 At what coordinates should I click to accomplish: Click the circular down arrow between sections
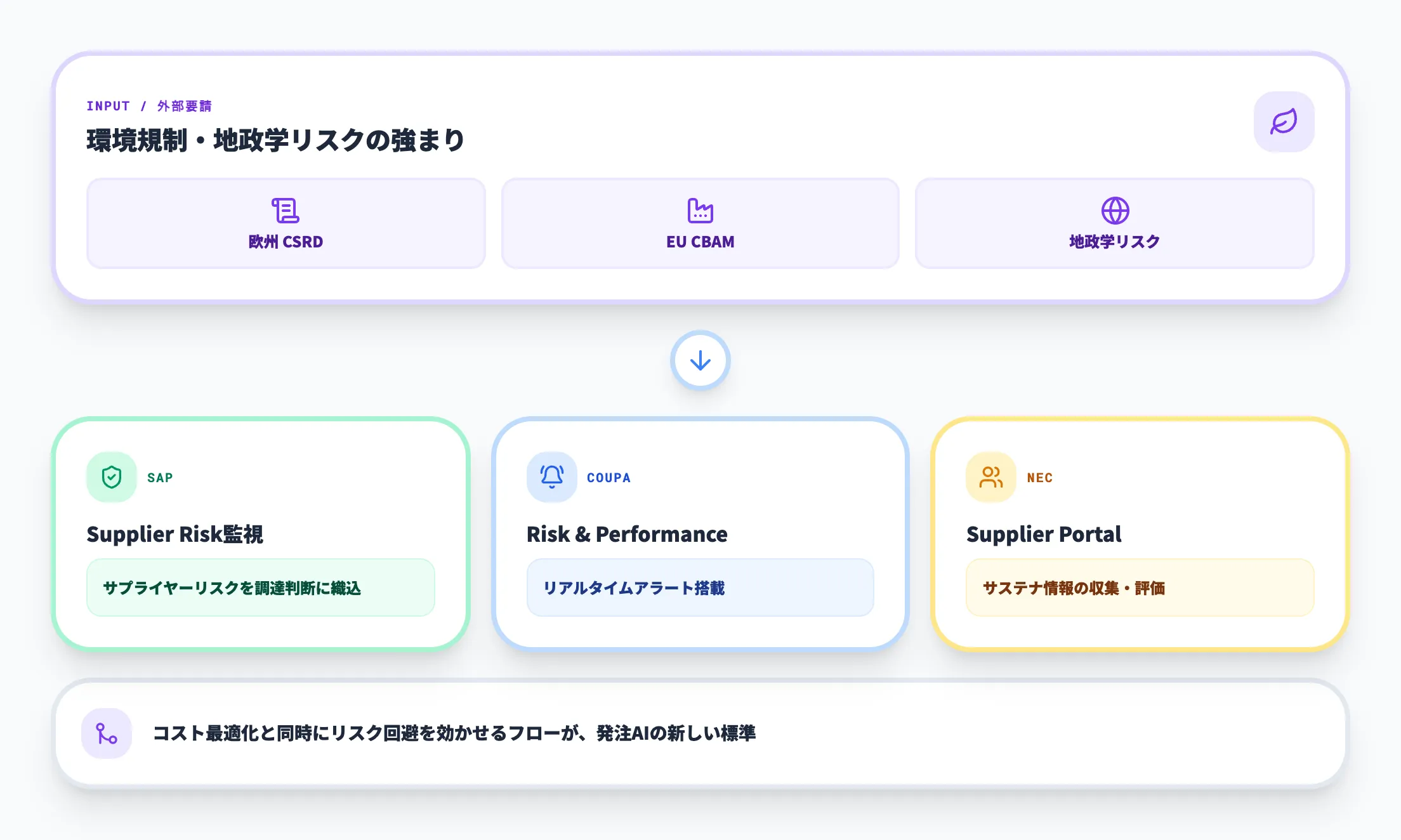click(700, 360)
